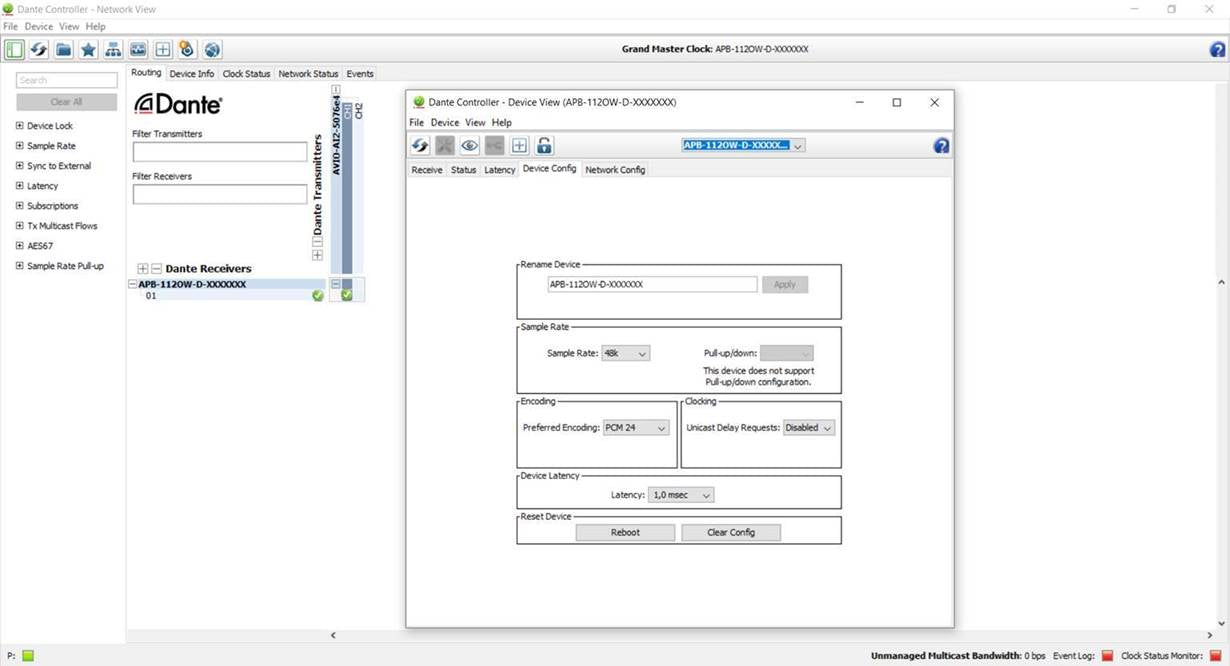The image size is (1230, 666).
Task: Open the folder load preset icon
Action: pyautogui.click(x=63, y=50)
